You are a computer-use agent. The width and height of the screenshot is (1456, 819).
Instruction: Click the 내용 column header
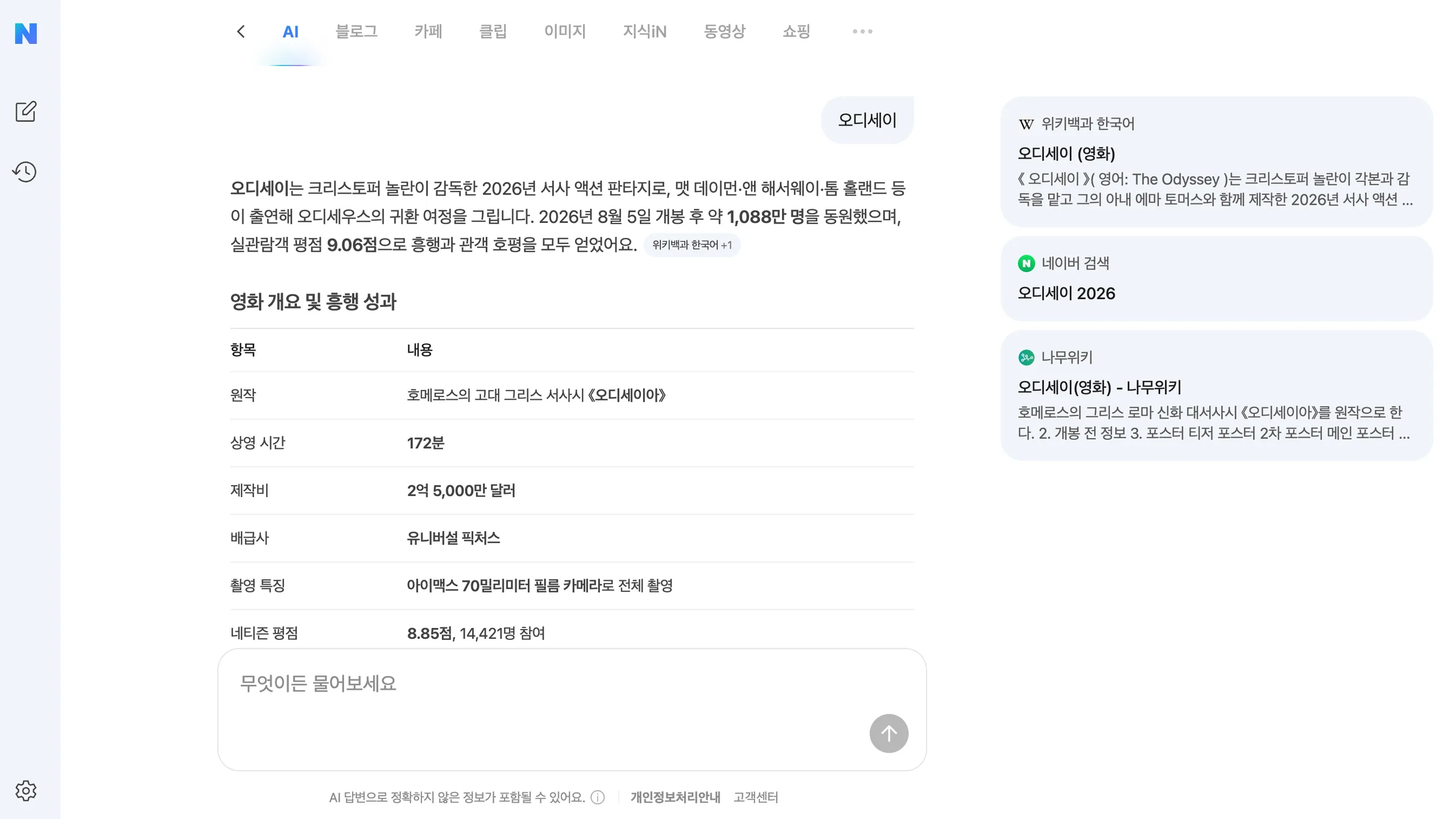[x=420, y=350]
